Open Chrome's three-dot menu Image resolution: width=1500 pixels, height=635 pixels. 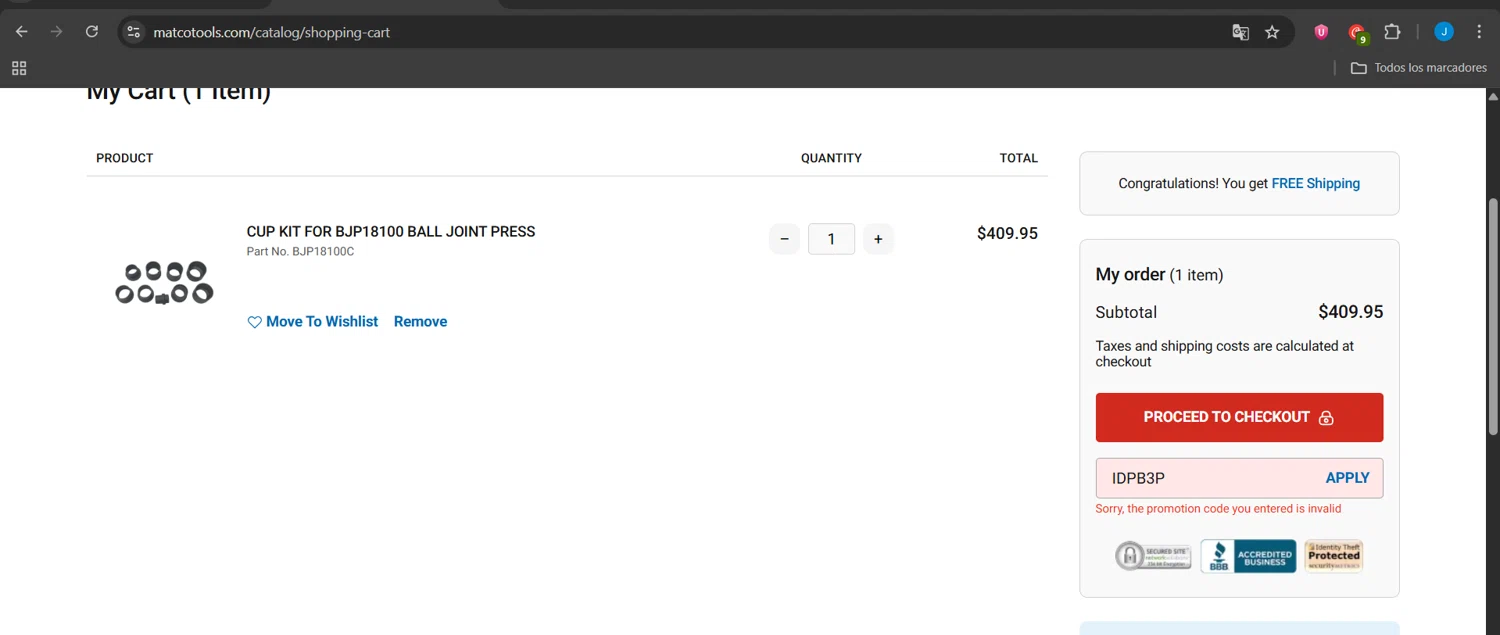[x=1479, y=32]
